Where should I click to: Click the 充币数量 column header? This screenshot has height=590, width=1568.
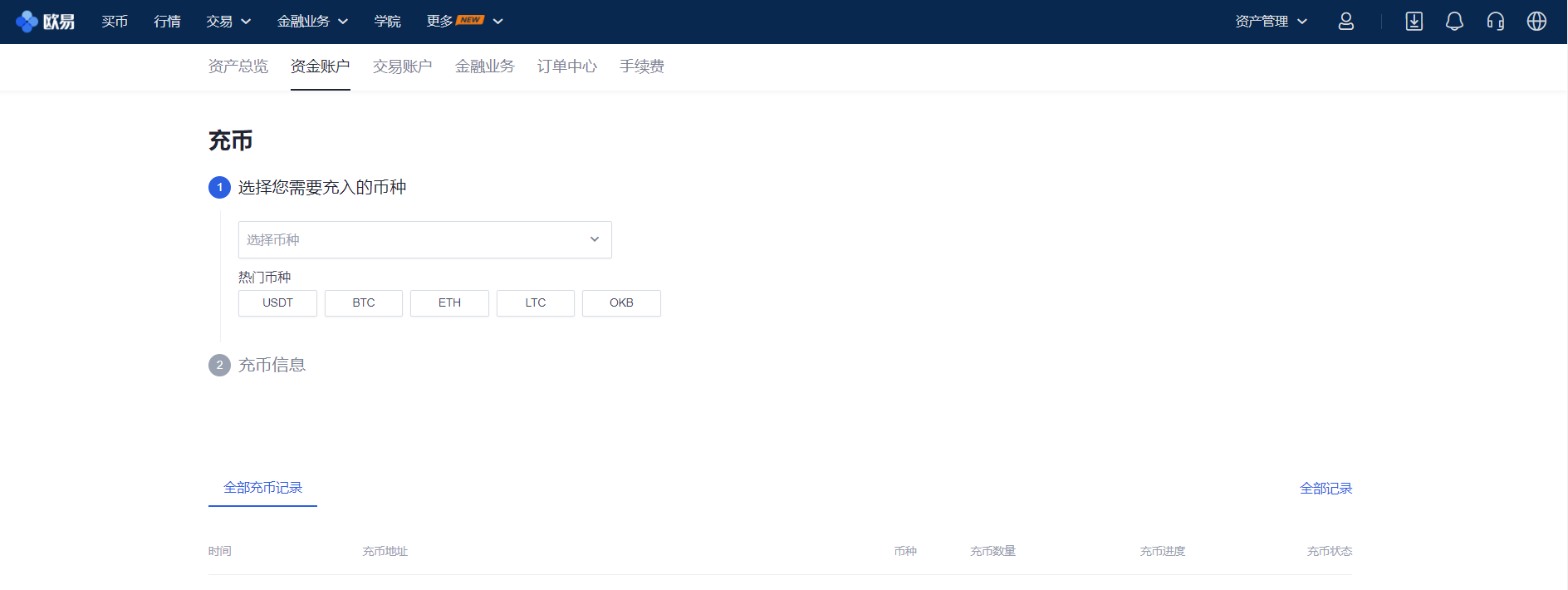[992, 551]
